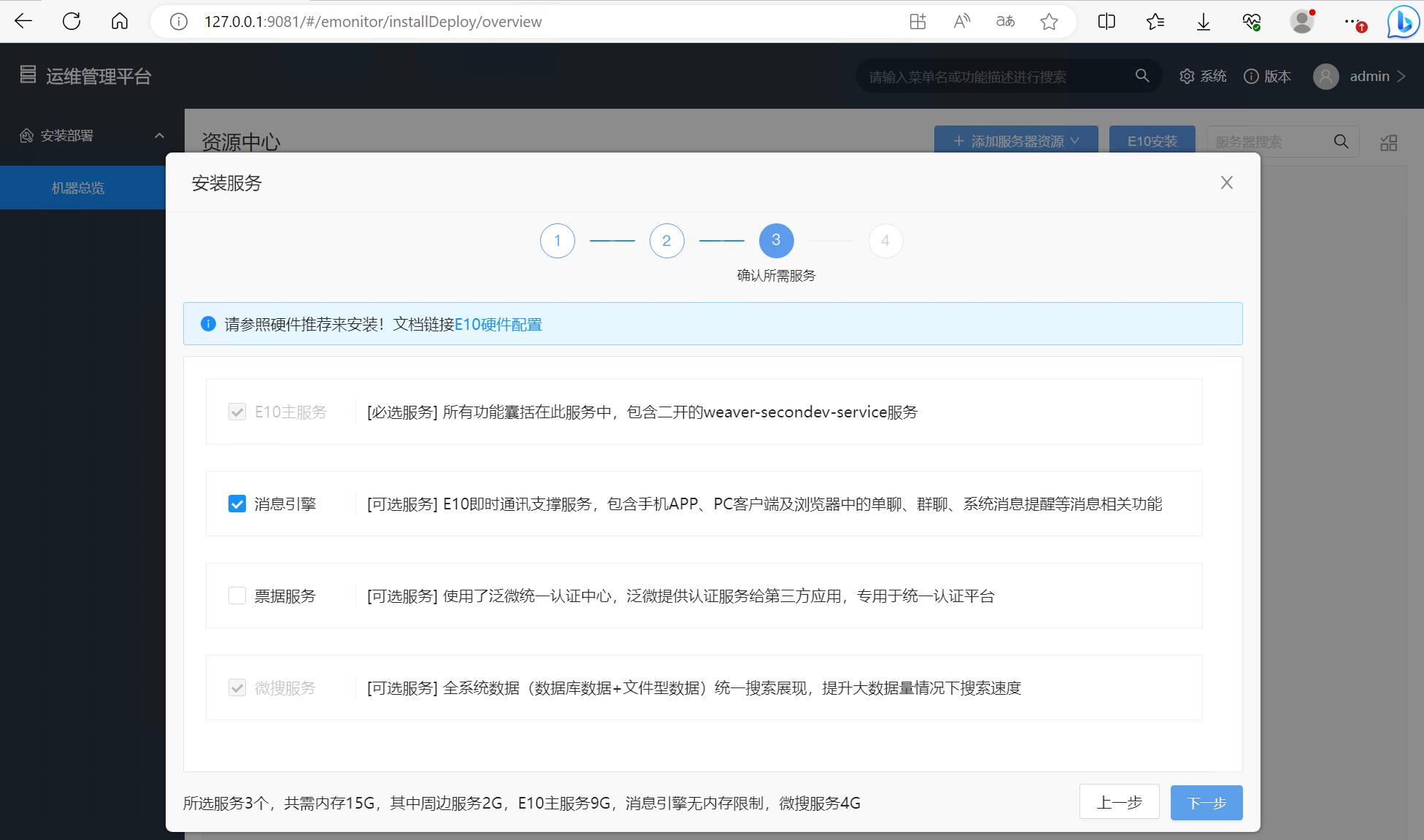Click the E10安装 button
This screenshot has height=840, width=1424.
[x=1152, y=141]
